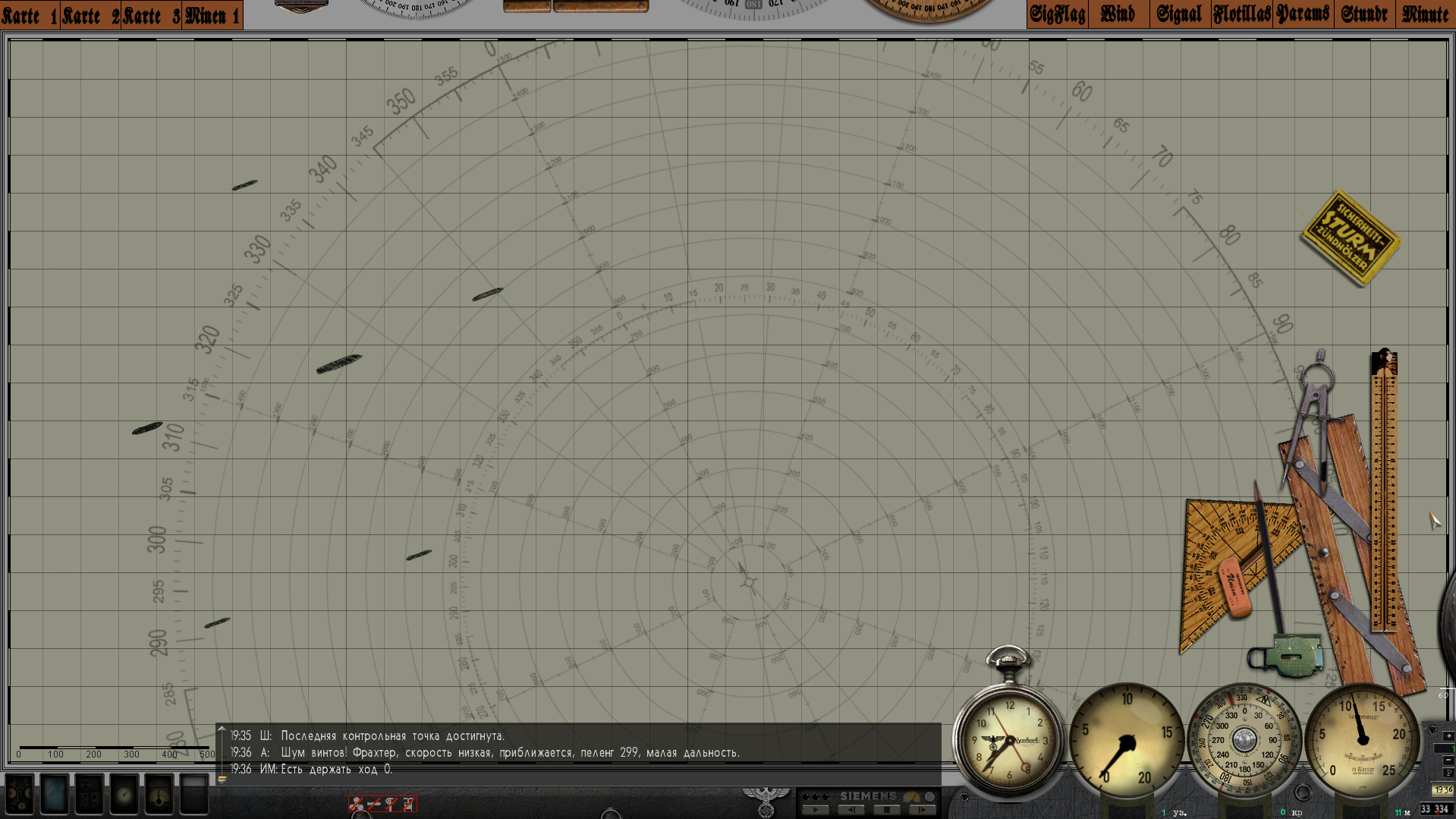The height and width of the screenshot is (819, 1456).
Task: Click the Siemens small meter indicator
Action: tap(911, 797)
